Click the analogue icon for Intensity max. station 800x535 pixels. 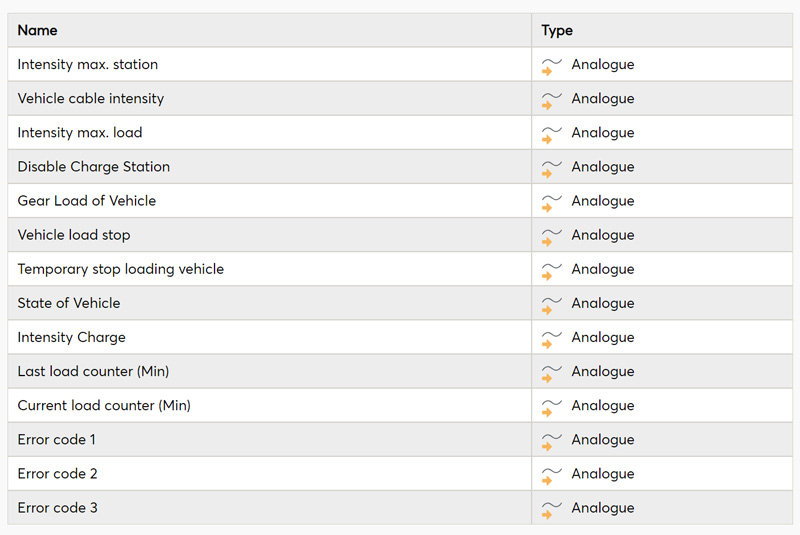(552, 66)
